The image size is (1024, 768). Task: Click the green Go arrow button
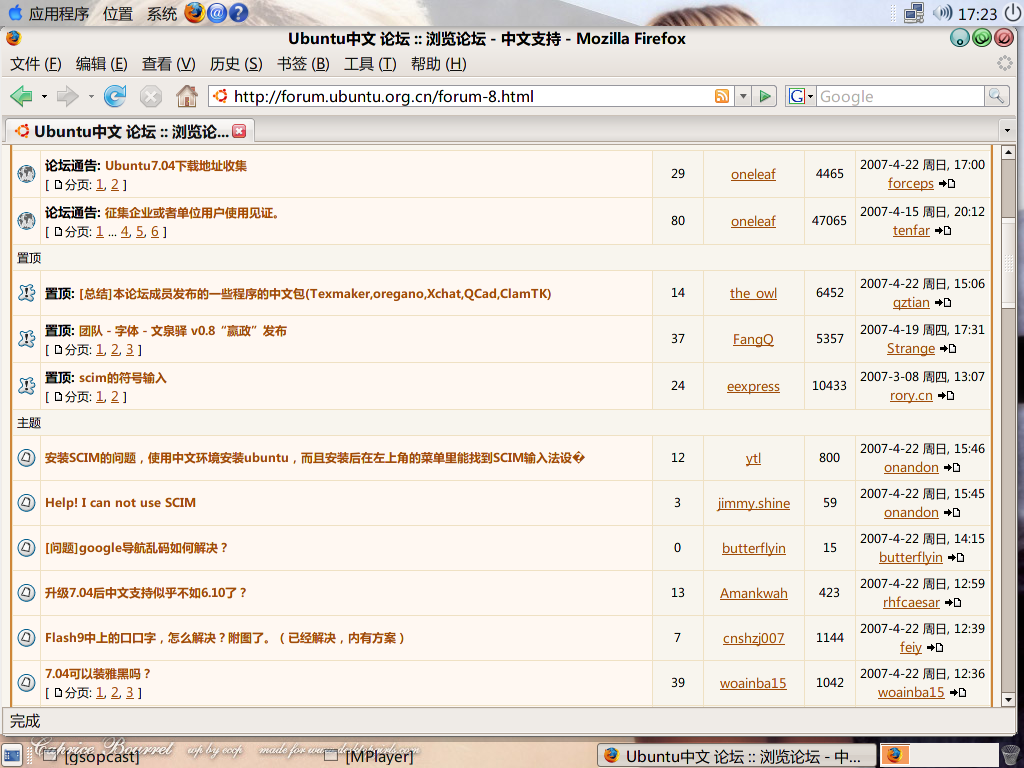[764, 97]
